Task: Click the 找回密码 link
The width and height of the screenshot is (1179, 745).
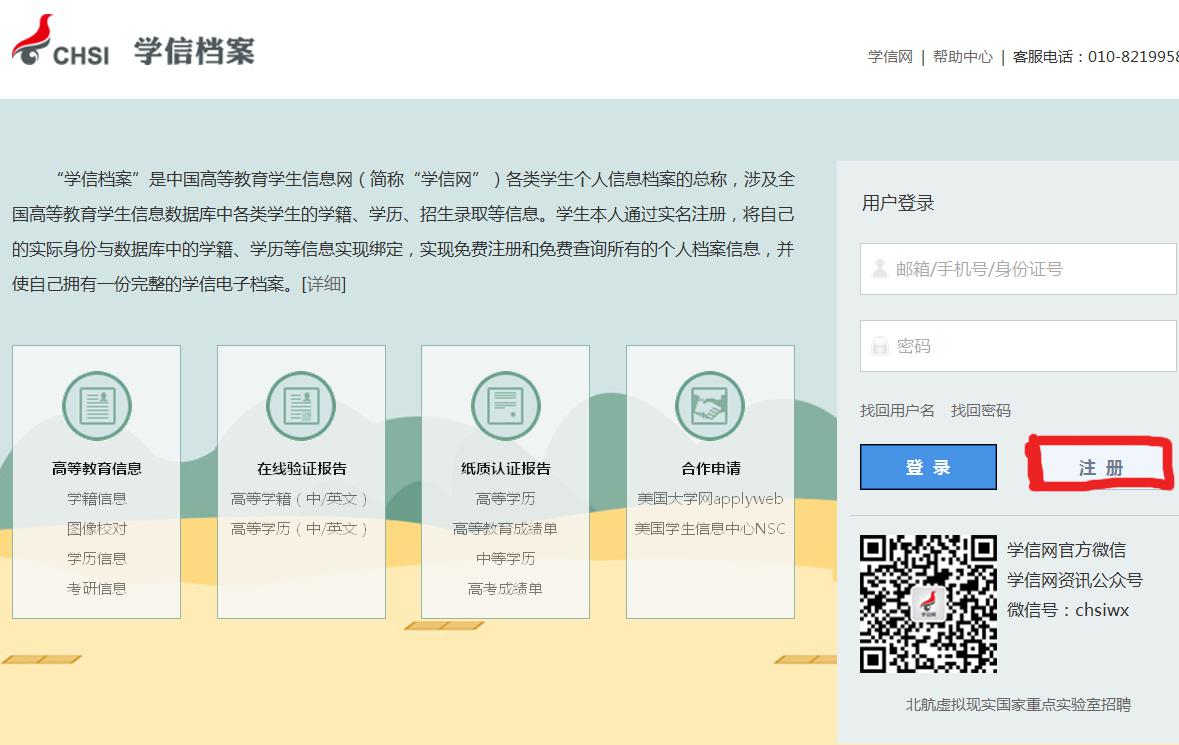Action: 980,411
